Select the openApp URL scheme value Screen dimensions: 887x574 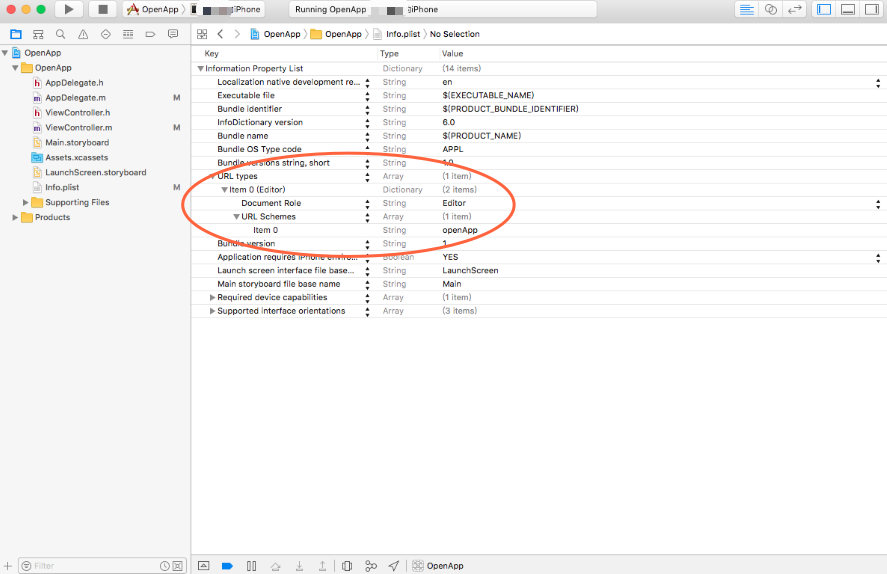(x=460, y=230)
